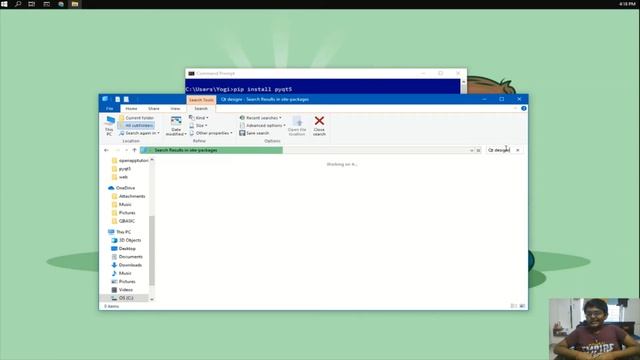Open Explorer Help question mark icon
This screenshot has width=640, height=360.
[x=524, y=108]
